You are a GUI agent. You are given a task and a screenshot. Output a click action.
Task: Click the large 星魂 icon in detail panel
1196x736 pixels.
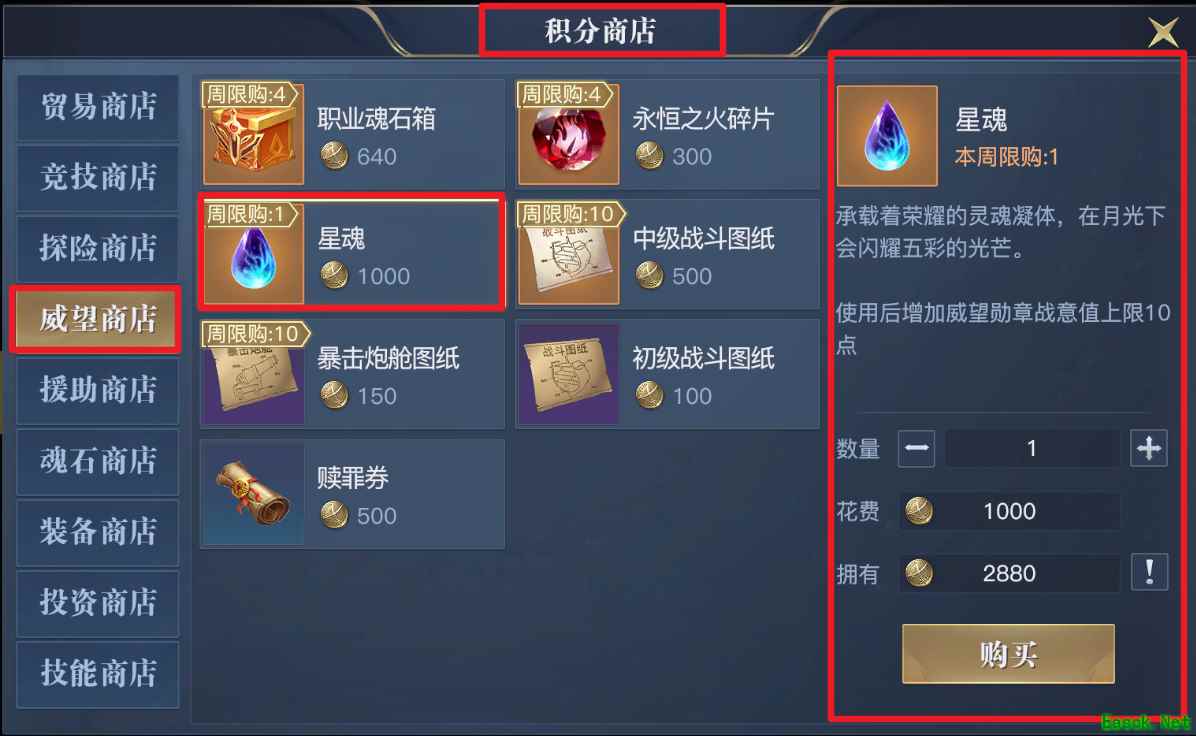(887, 136)
